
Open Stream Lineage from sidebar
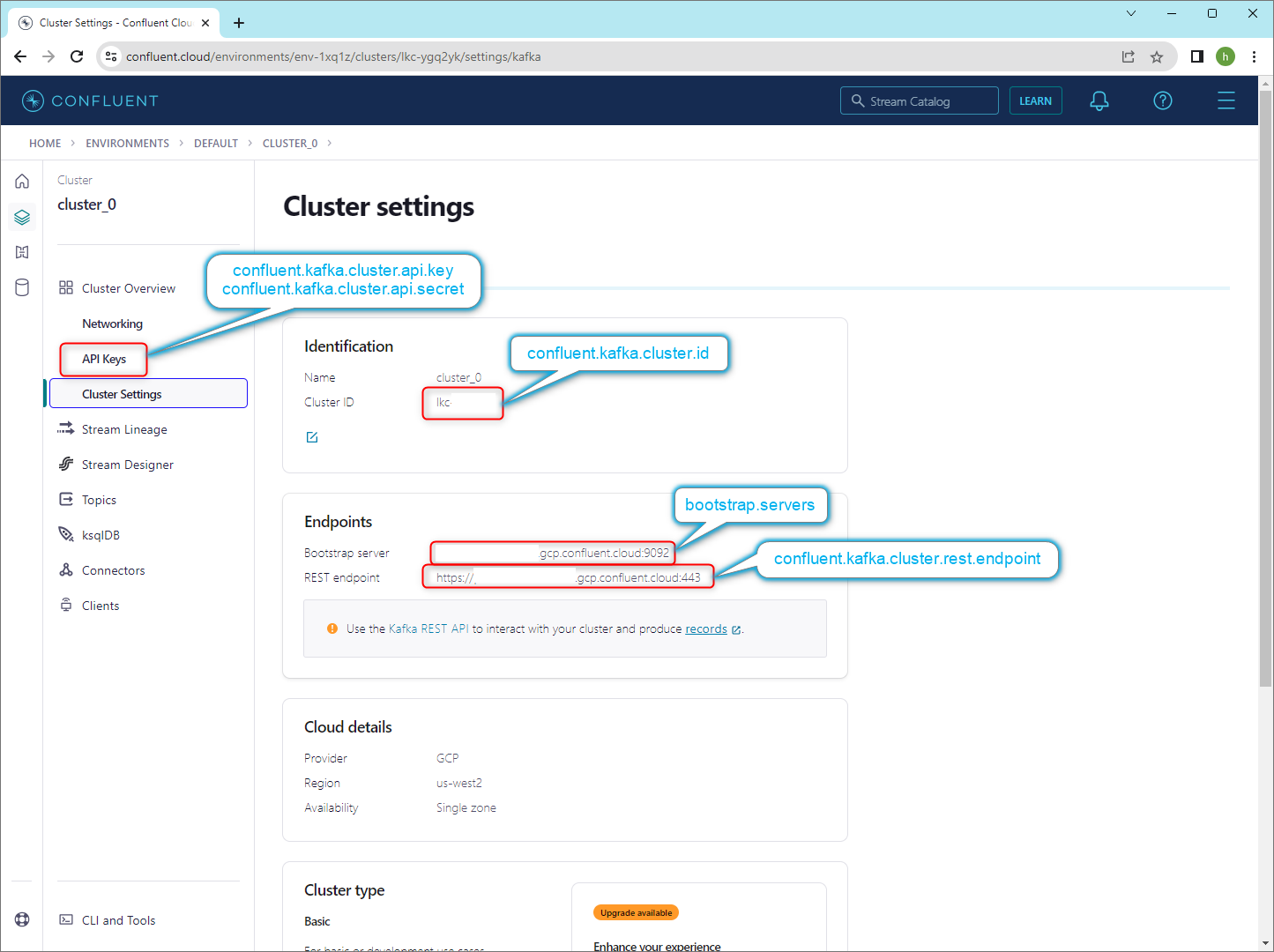pyautogui.click(x=124, y=429)
